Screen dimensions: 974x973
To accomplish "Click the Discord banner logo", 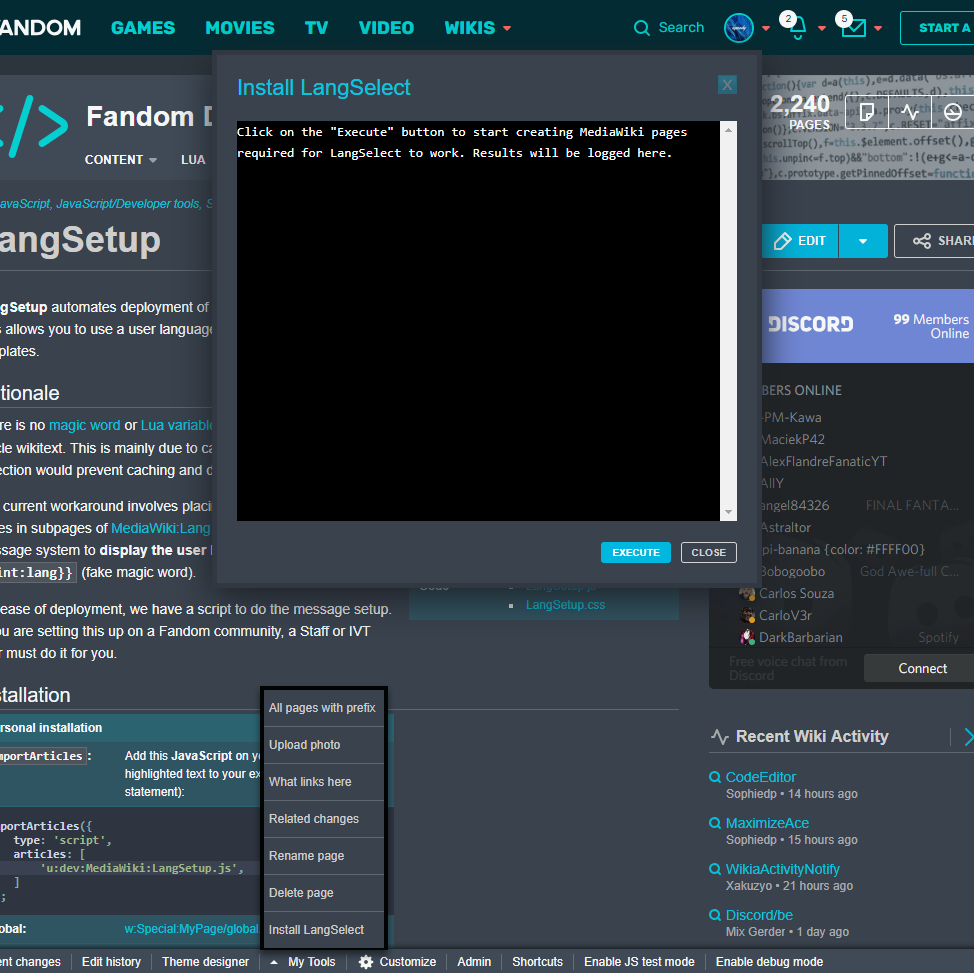I will pos(811,324).
